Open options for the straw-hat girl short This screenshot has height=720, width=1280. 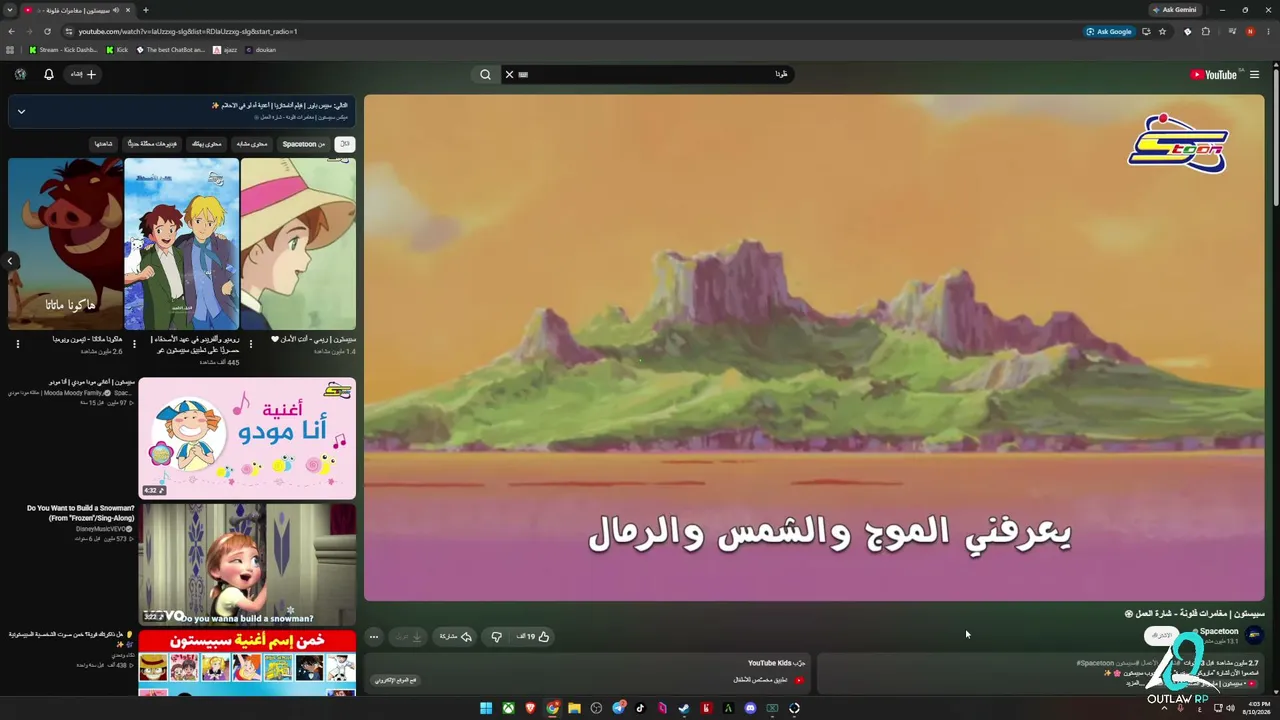pos(251,344)
